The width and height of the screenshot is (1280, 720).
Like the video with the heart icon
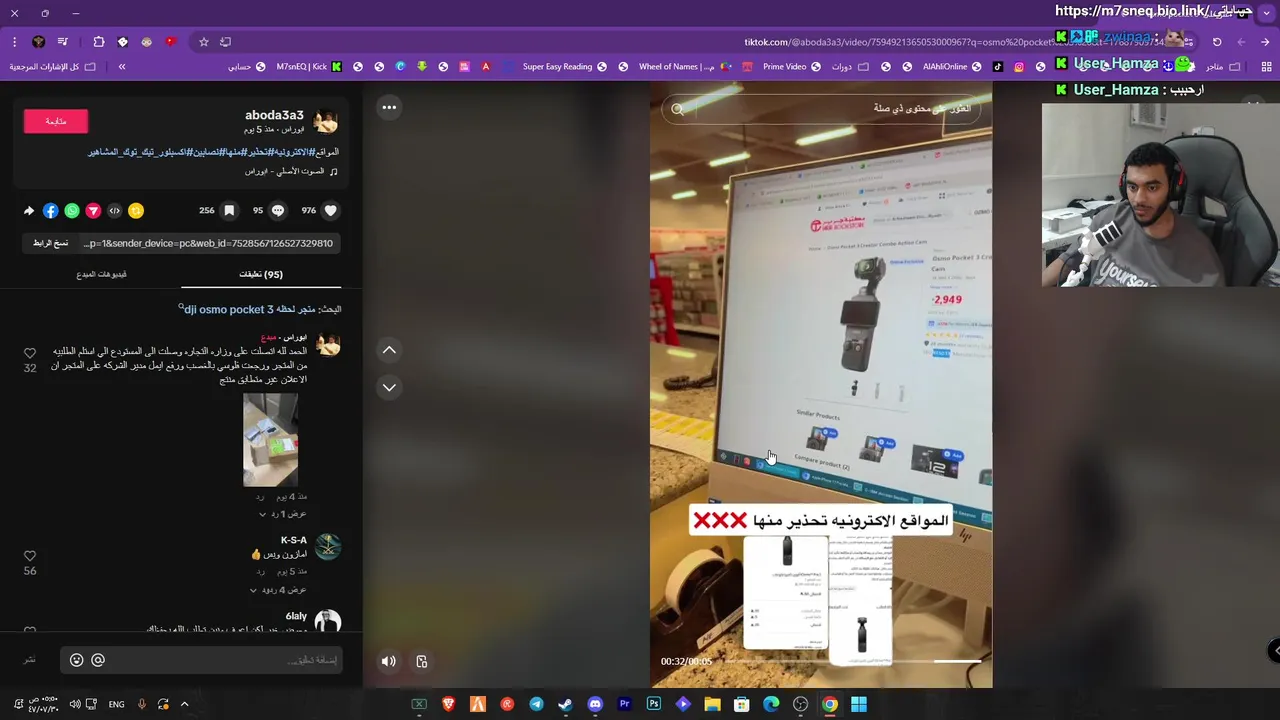331,211
